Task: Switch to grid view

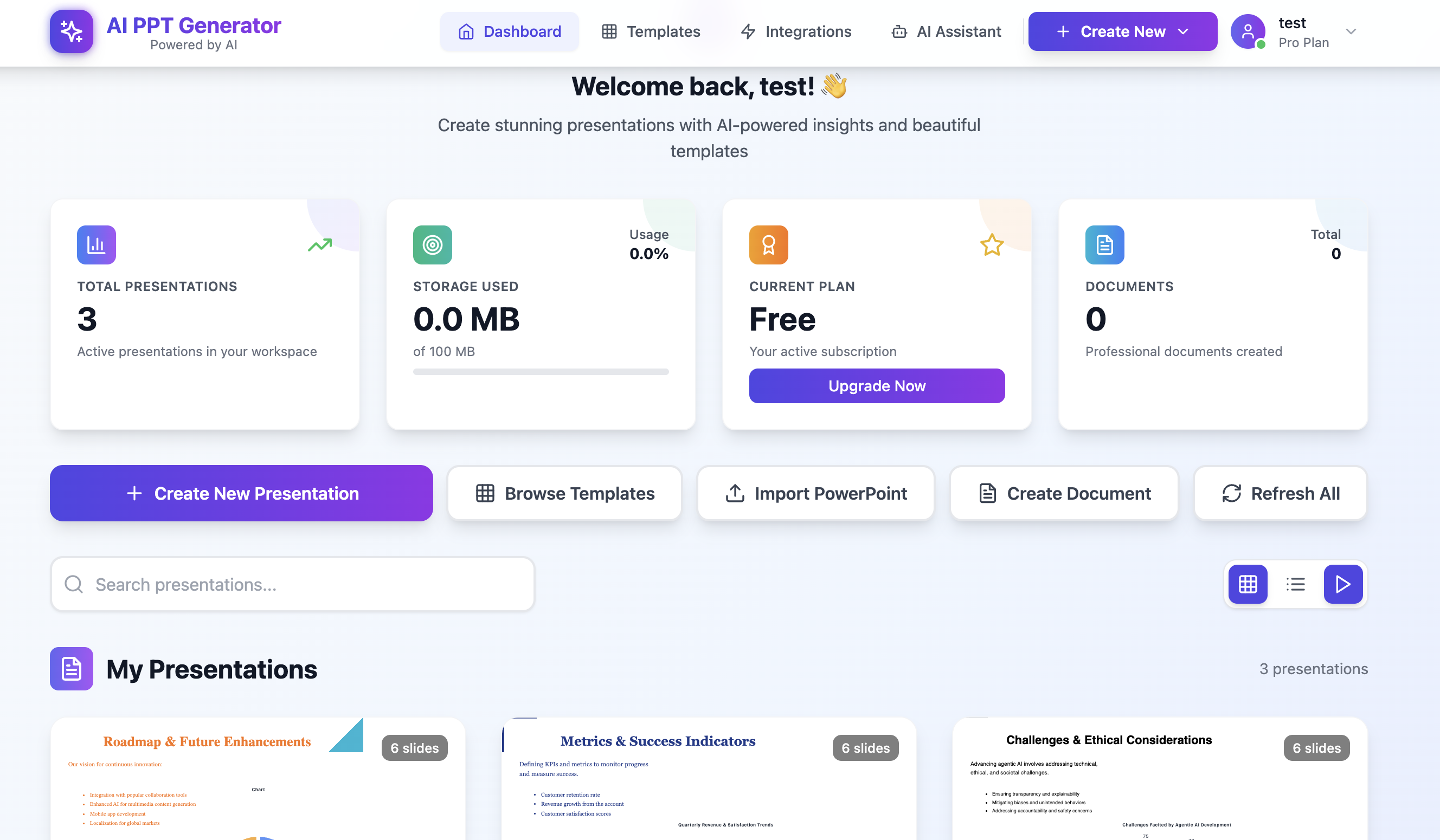Action: point(1248,584)
